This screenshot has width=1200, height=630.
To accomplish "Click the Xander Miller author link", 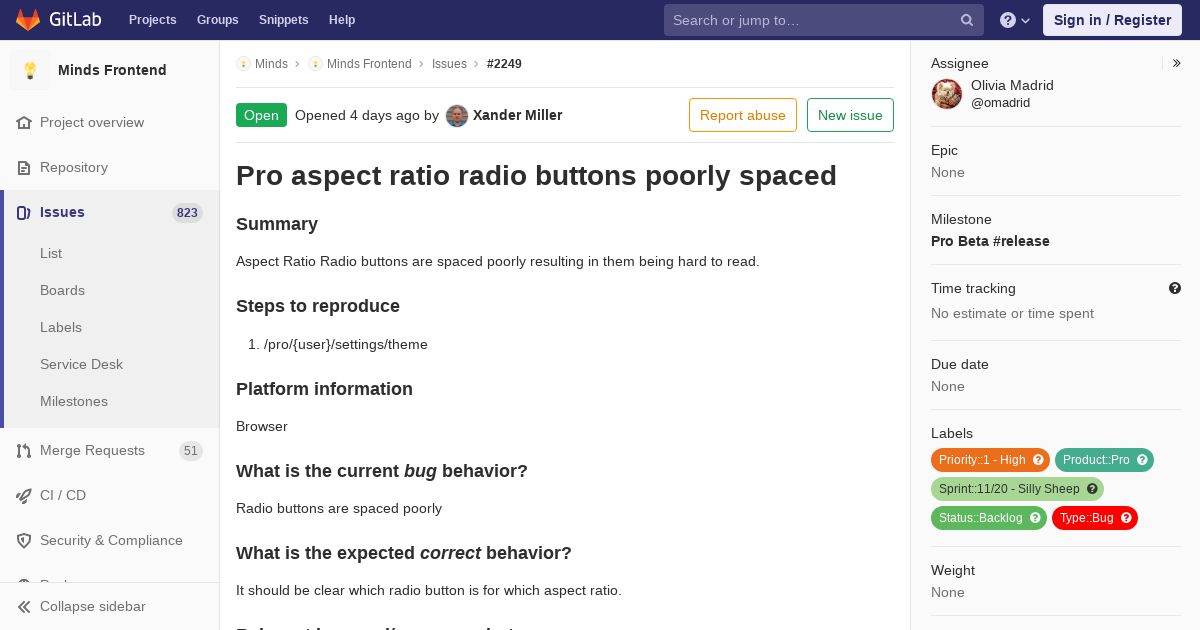I will (x=517, y=115).
